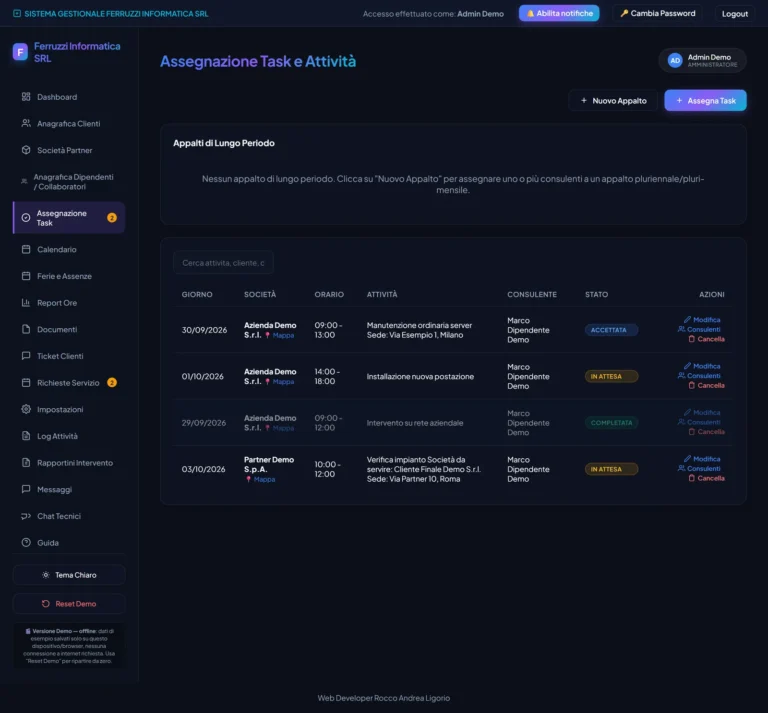Image resolution: width=768 pixels, height=713 pixels.
Task: Click the COMPLETATA status badge
Action: [x=611, y=423]
